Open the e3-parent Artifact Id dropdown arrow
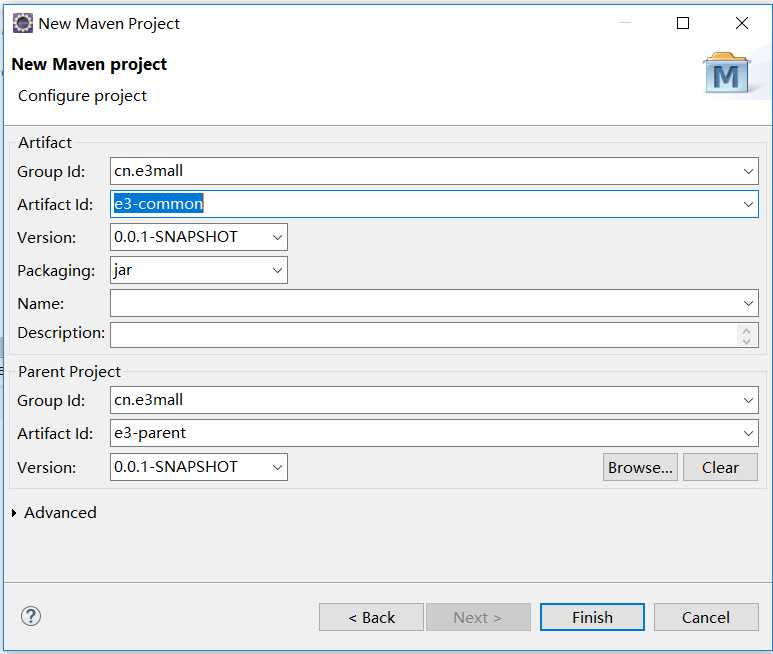The image size is (773, 654). pyautogui.click(x=748, y=433)
